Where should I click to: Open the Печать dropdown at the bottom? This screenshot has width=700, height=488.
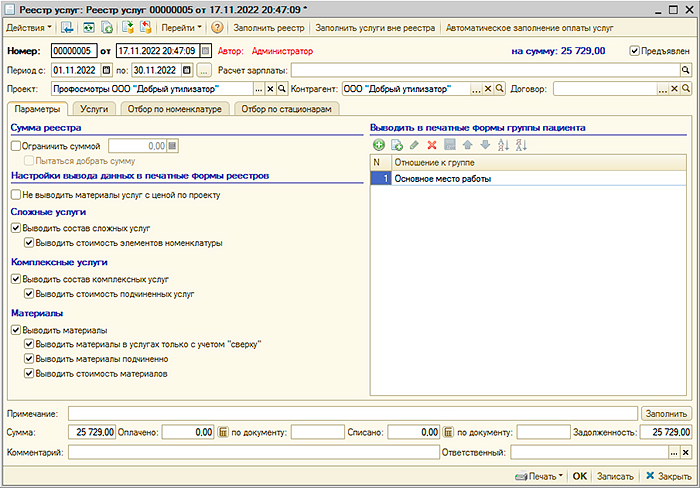tap(540, 476)
